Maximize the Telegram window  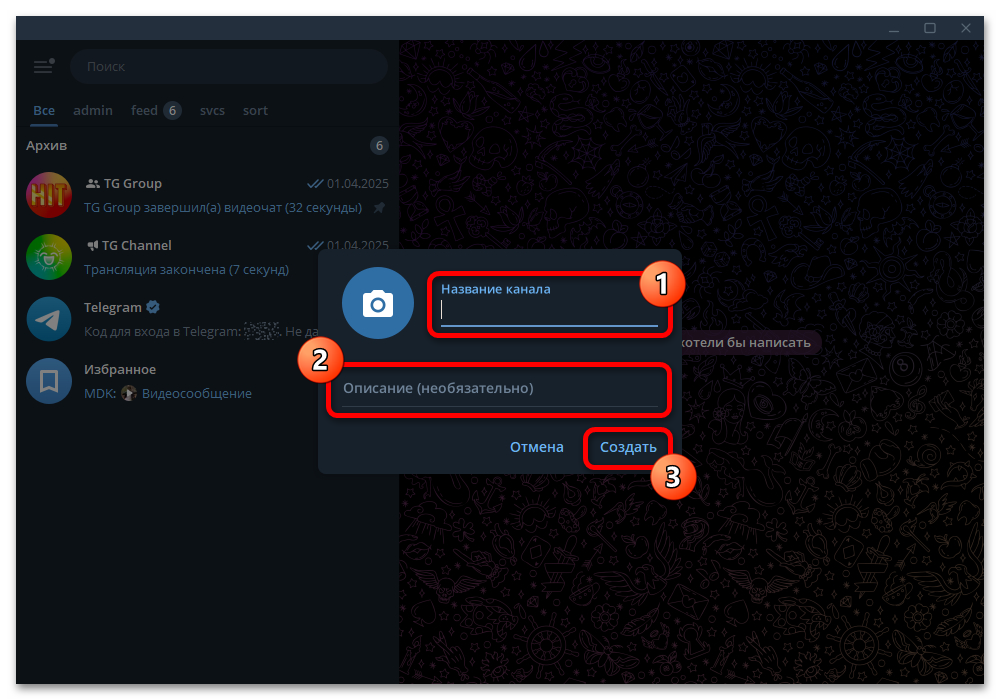(x=930, y=29)
